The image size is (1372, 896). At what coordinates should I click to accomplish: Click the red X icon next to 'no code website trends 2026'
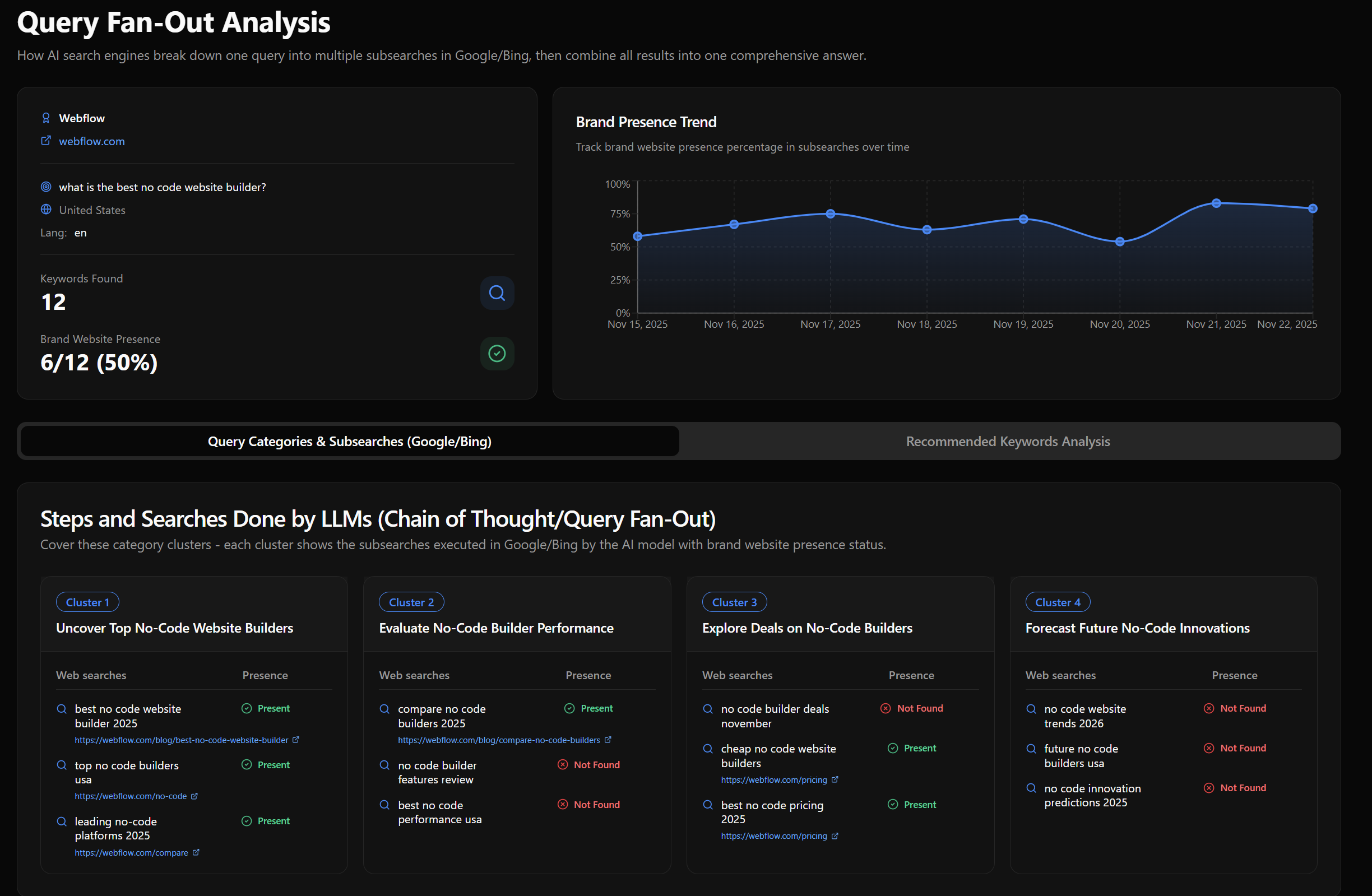pos(1209,708)
